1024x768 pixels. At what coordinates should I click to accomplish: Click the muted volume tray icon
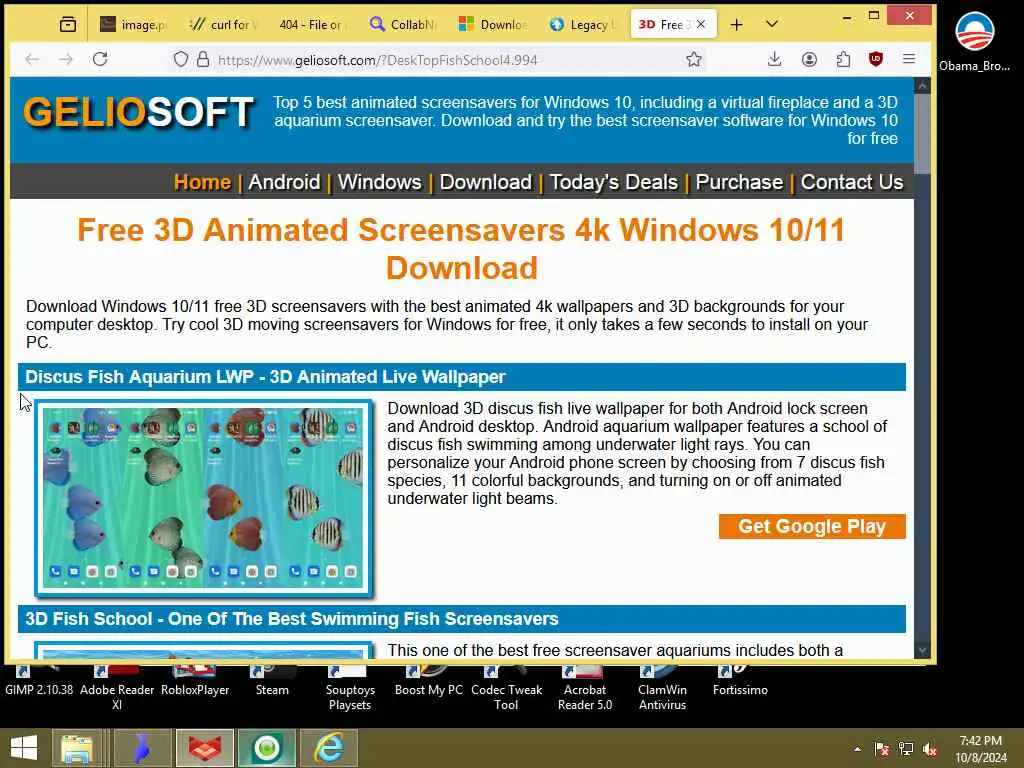pos(930,749)
